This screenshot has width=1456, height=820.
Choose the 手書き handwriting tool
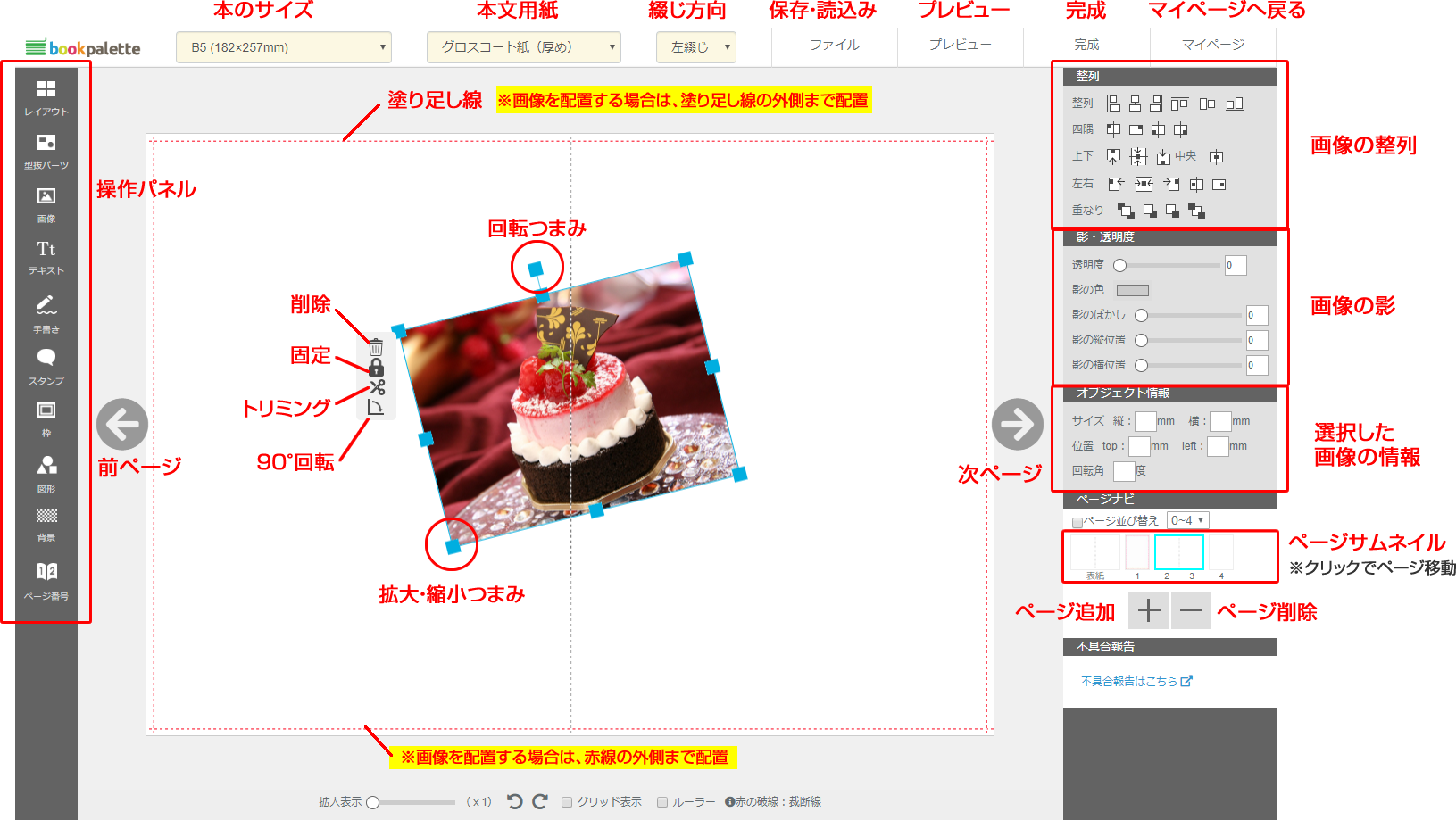[x=46, y=314]
